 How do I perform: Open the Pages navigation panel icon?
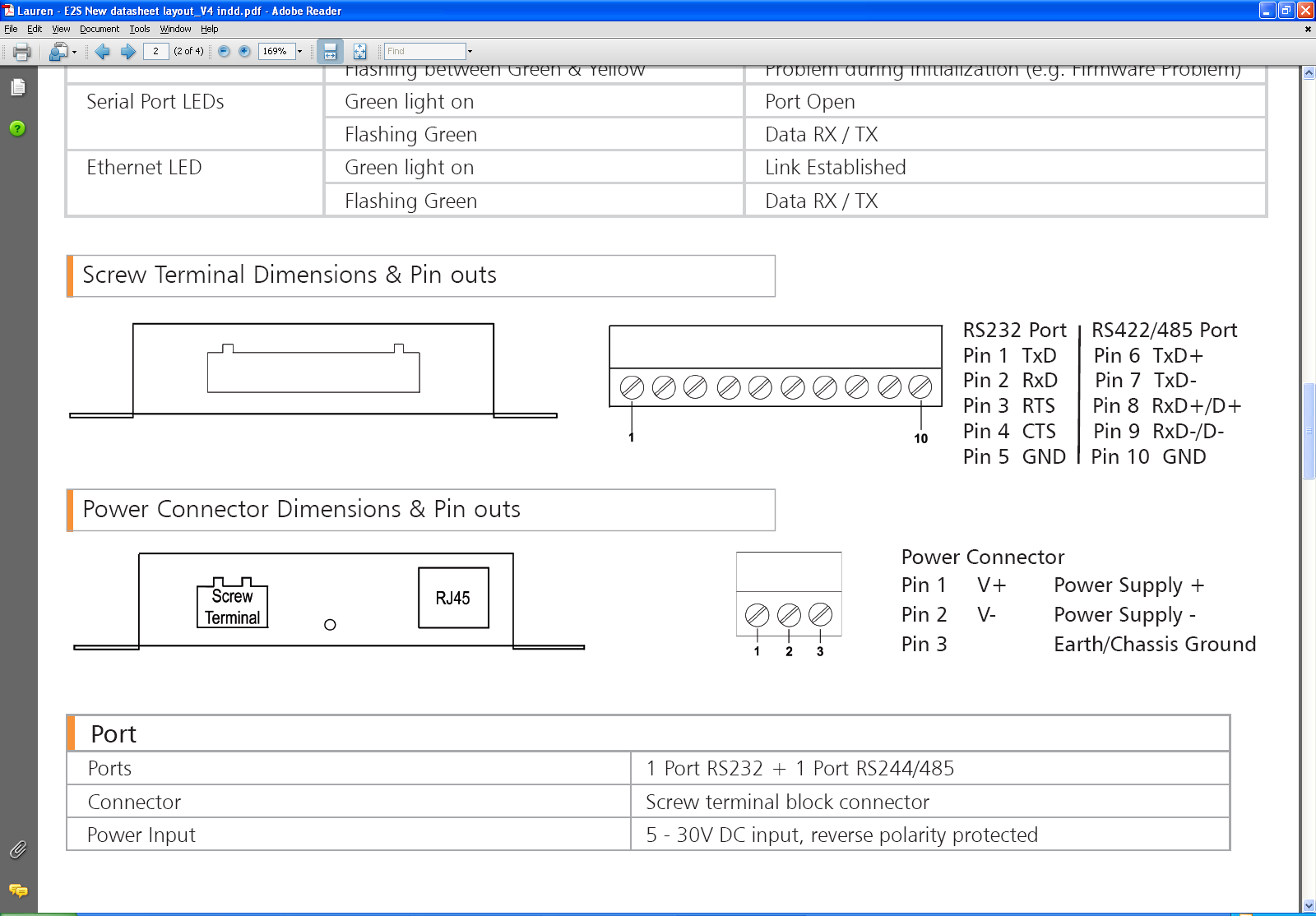click(x=17, y=86)
